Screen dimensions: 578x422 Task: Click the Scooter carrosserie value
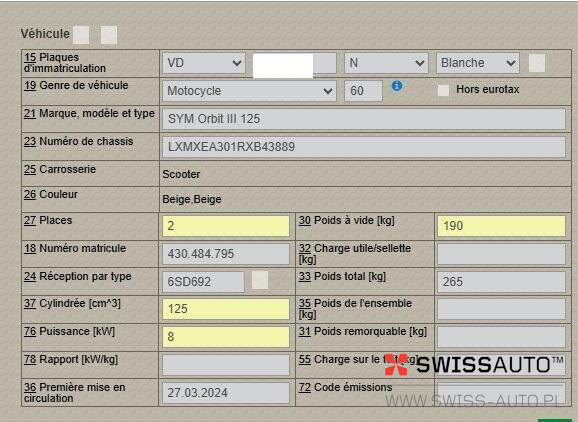[181, 174]
